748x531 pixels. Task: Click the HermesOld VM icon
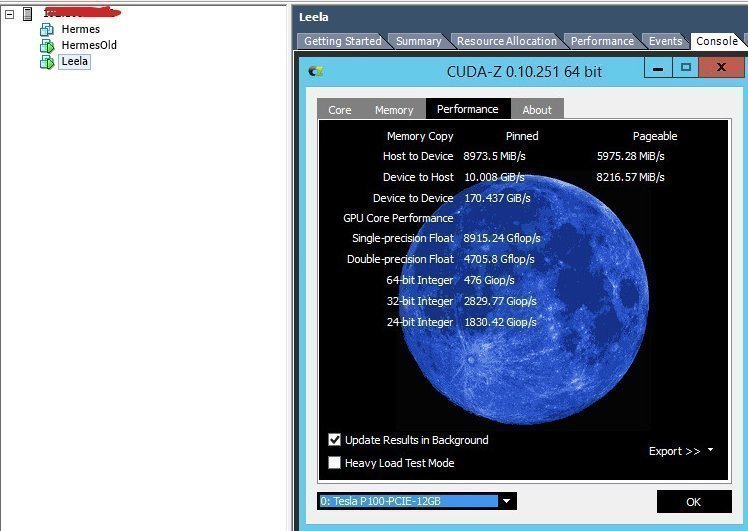[x=46, y=46]
